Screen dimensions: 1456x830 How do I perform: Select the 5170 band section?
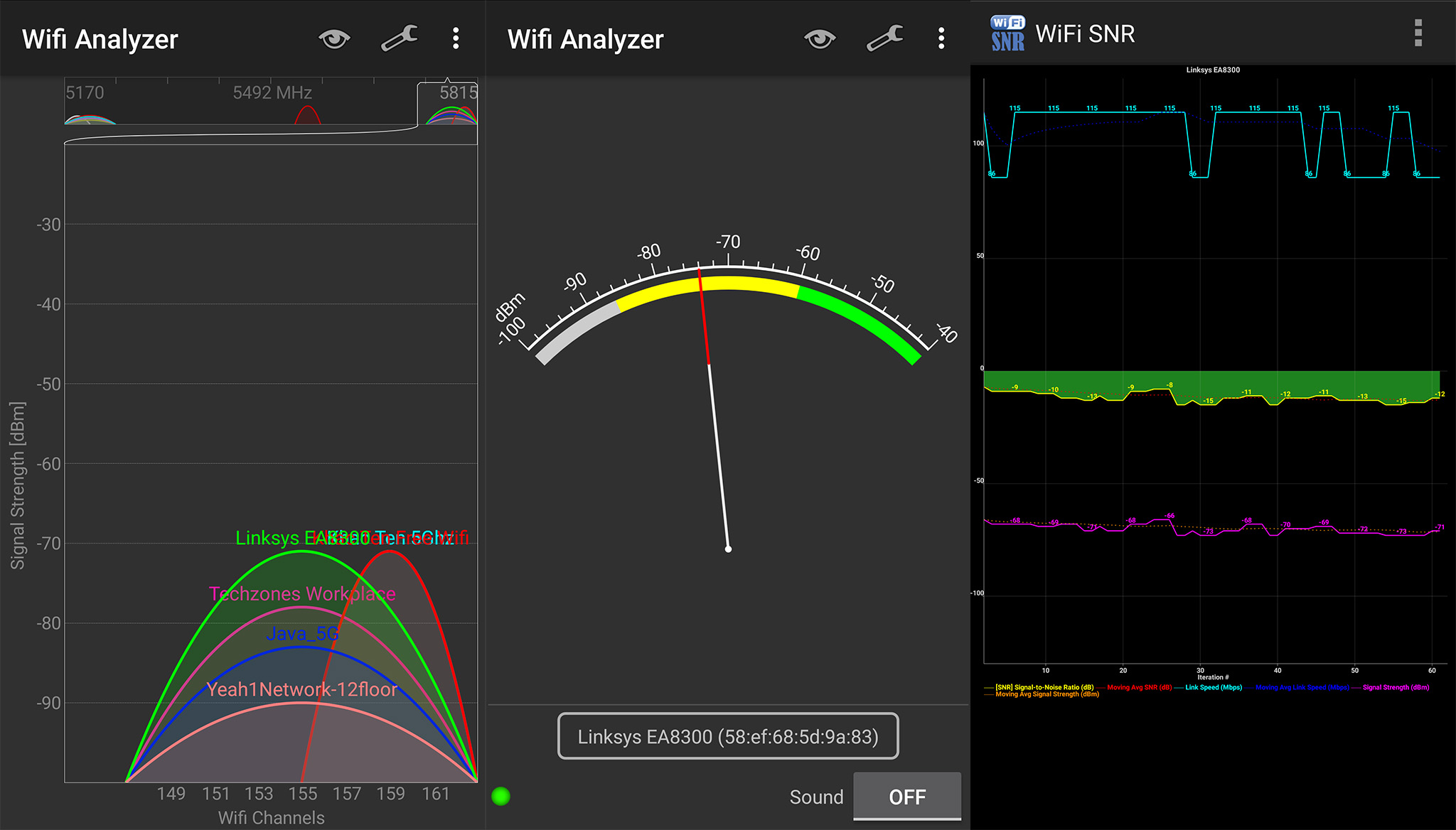85,93
